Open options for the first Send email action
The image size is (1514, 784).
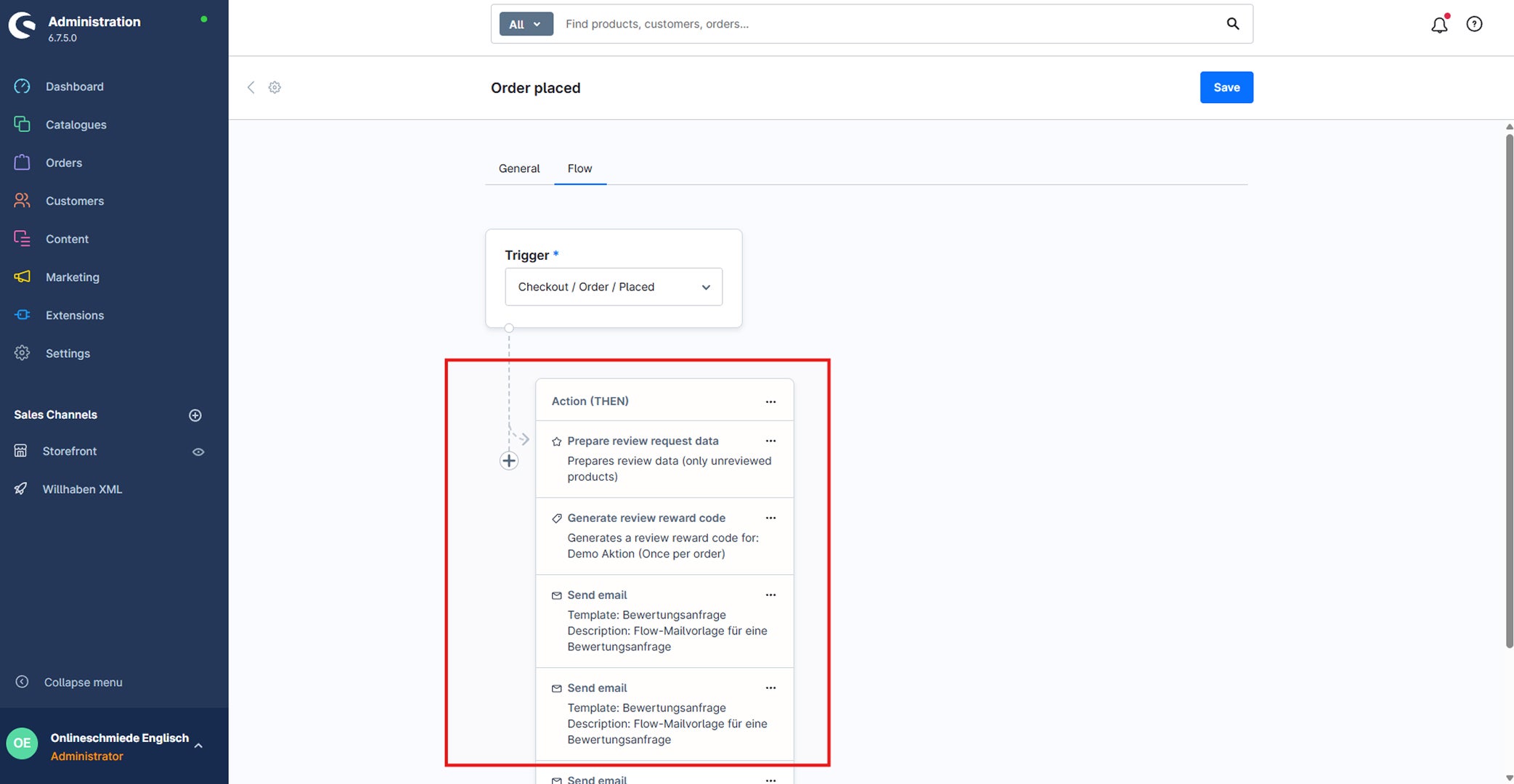[770, 595]
